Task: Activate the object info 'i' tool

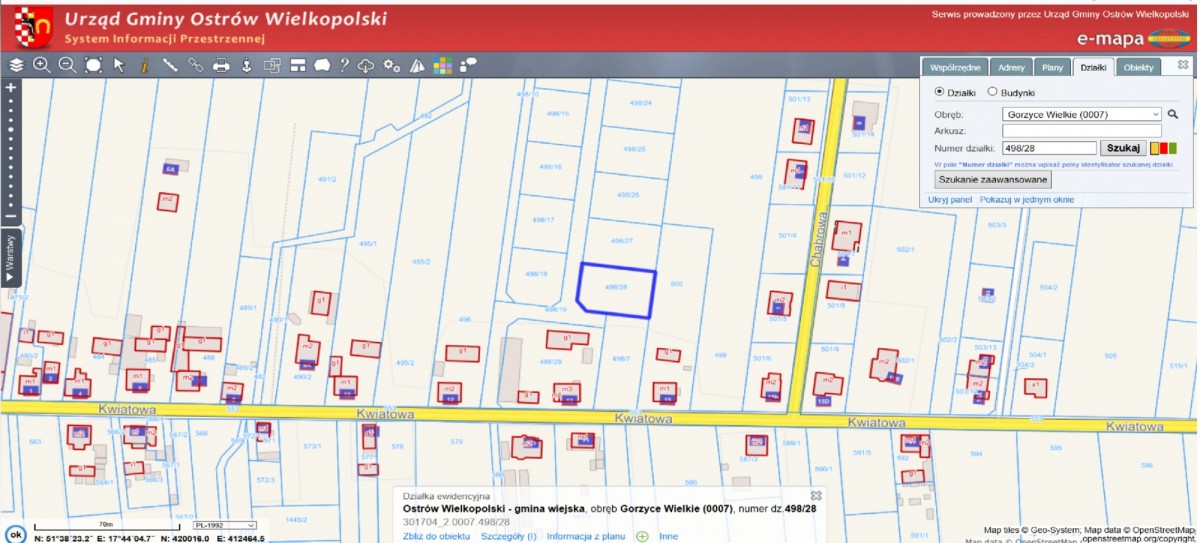Action: point(145,65)
